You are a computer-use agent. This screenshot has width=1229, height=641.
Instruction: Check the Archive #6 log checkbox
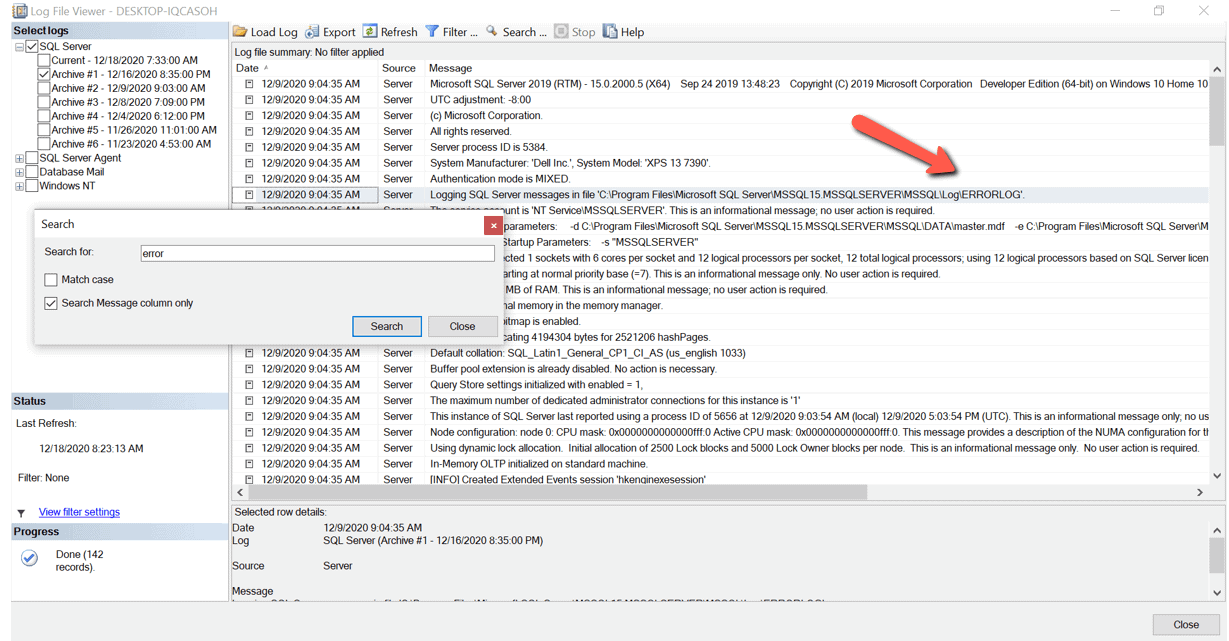[44, 144]
